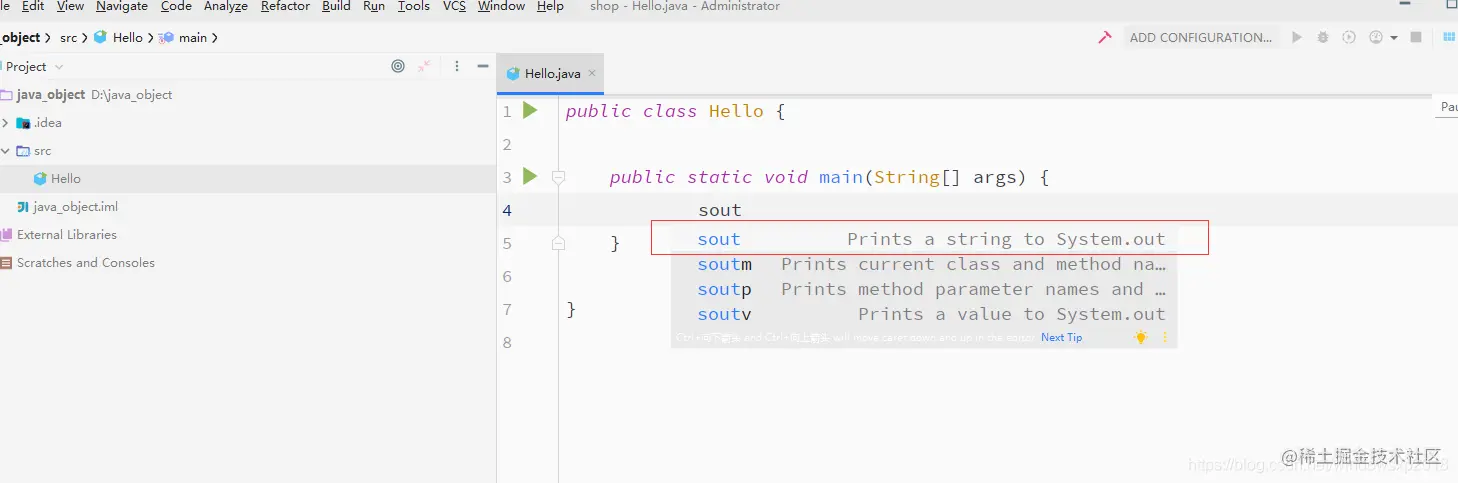Viewport: 1458px width, 483px height.
Task: Click the blue grid icon in toolbar
Action: [1449, 37]
